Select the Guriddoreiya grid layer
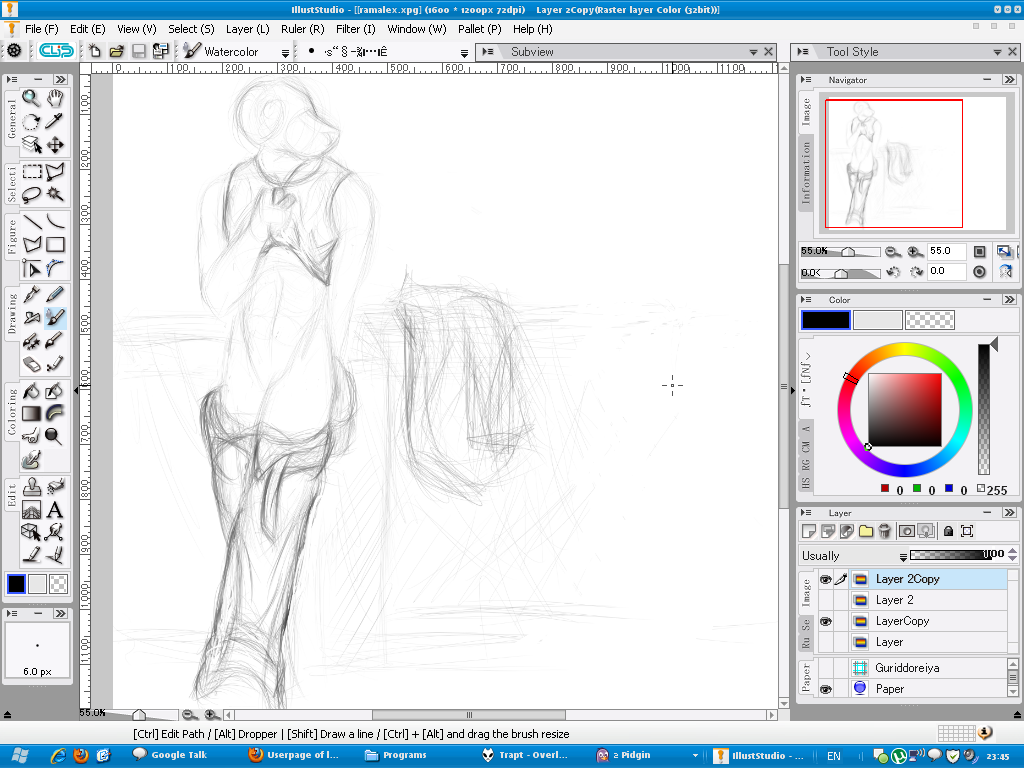Screen dimensions: 1024x768 907,668
